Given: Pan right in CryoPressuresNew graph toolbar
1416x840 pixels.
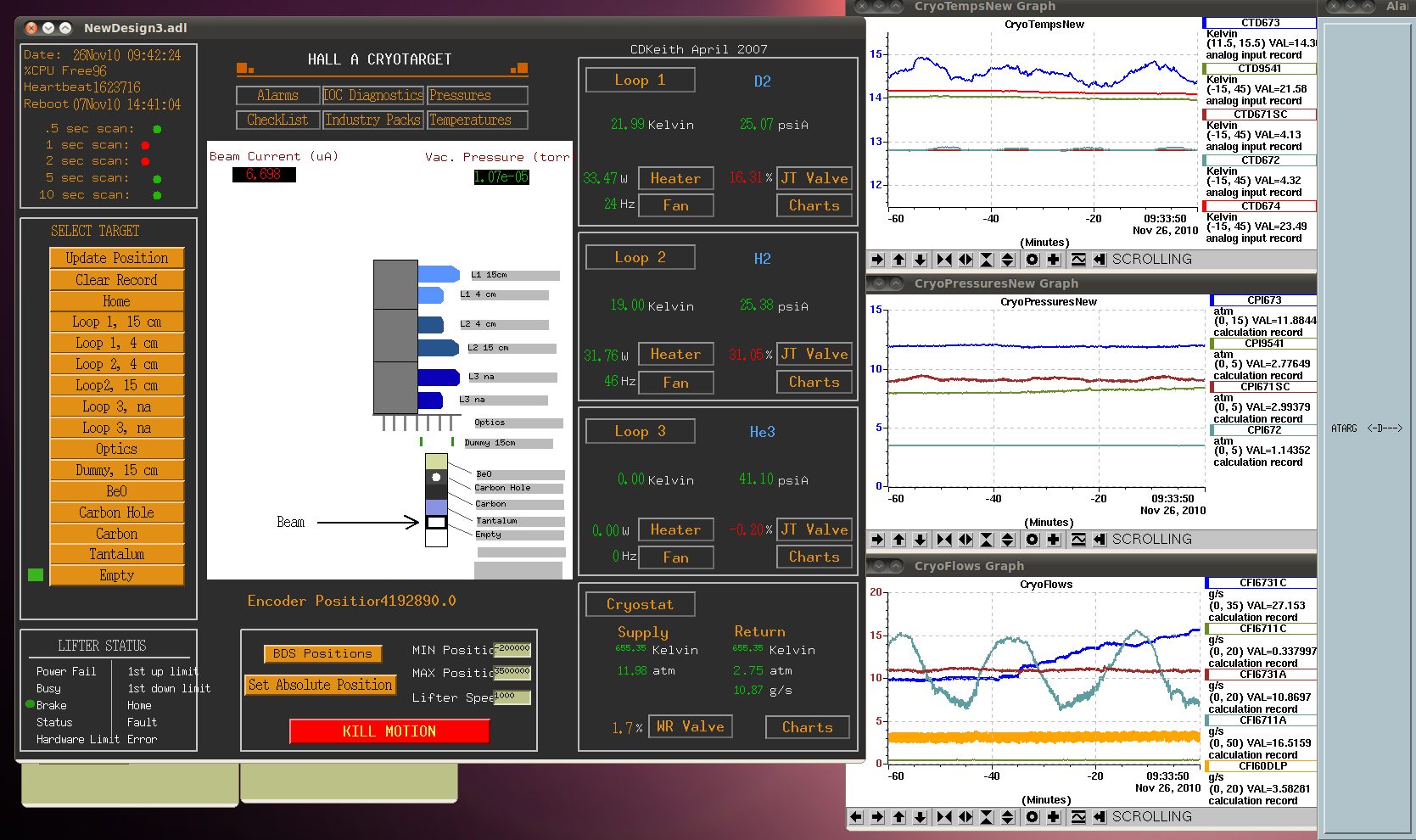Looking at the screenshot, I should coord(877,540).
